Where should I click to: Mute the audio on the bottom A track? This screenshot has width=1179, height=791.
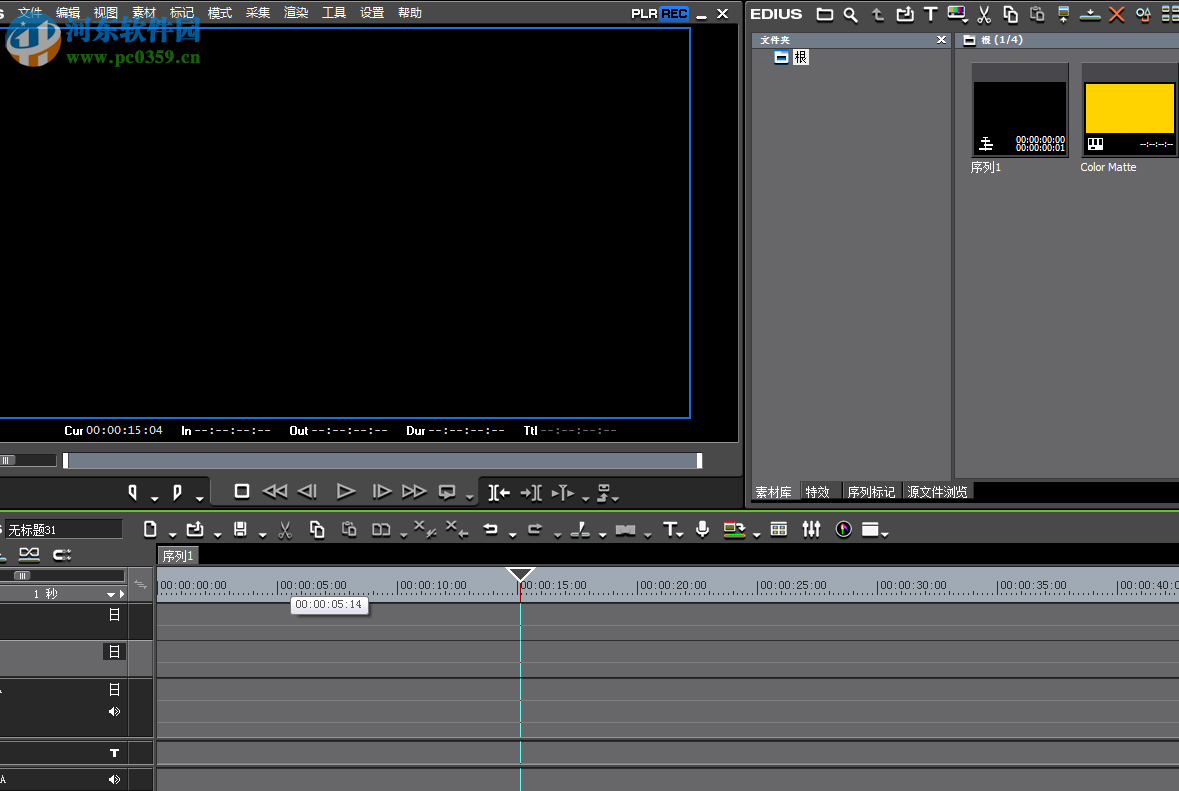[114, 779]
